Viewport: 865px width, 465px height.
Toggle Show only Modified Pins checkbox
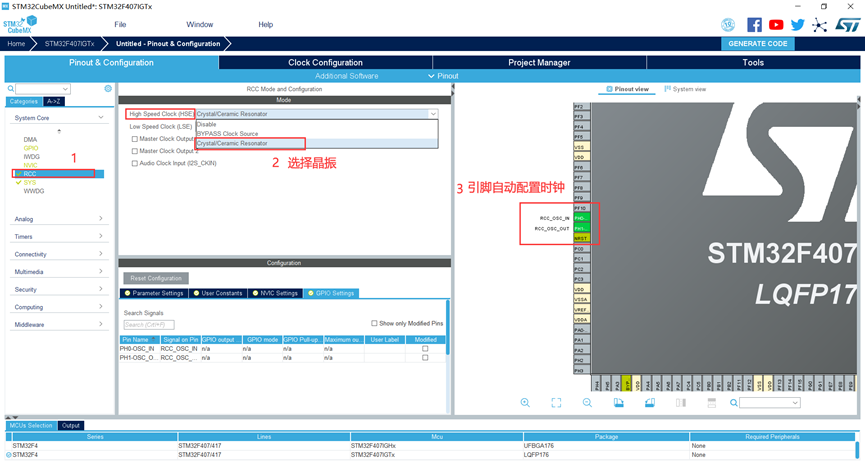[x=374, y=323]
